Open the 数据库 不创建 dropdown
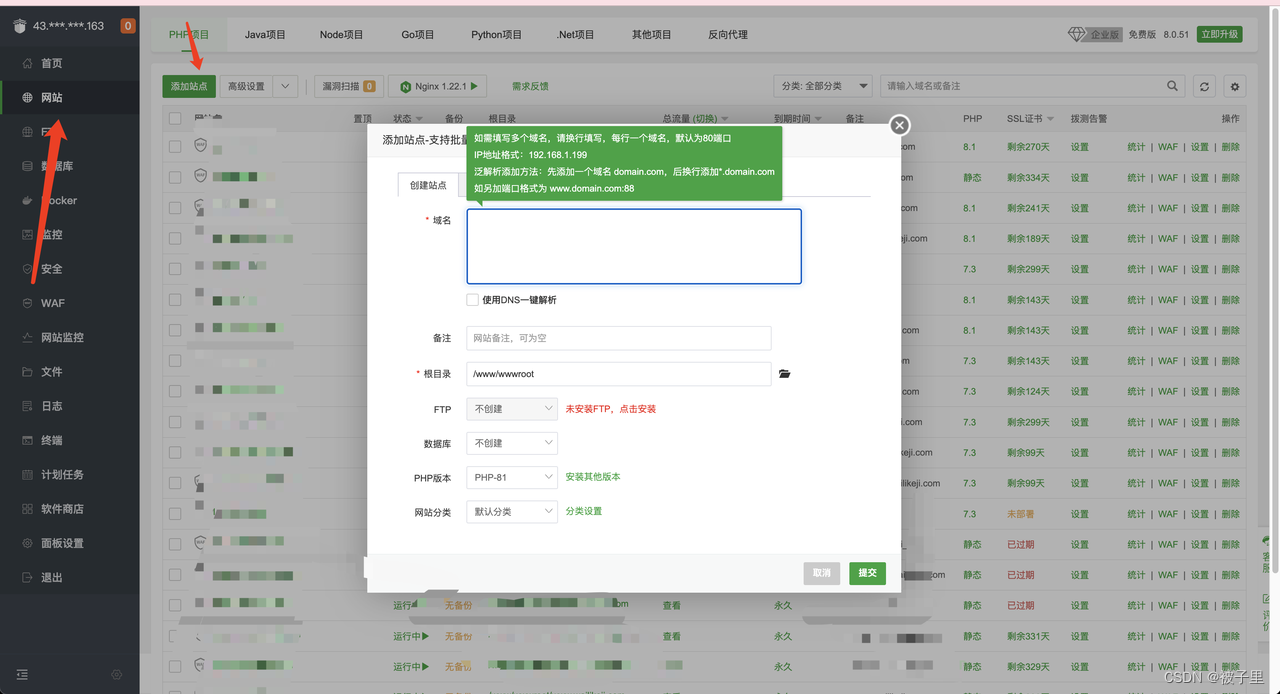The image size is (1280, 694). tap(512, 443)
